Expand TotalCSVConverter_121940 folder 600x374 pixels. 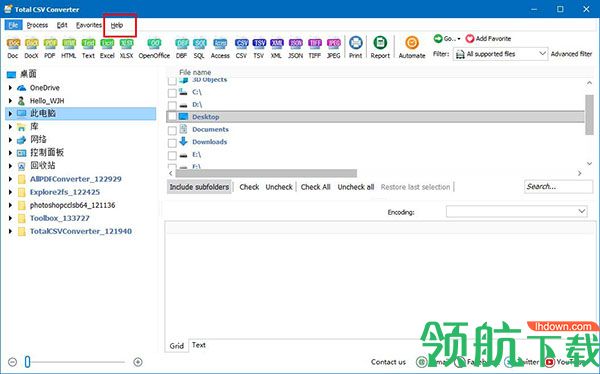coord(10,231)
